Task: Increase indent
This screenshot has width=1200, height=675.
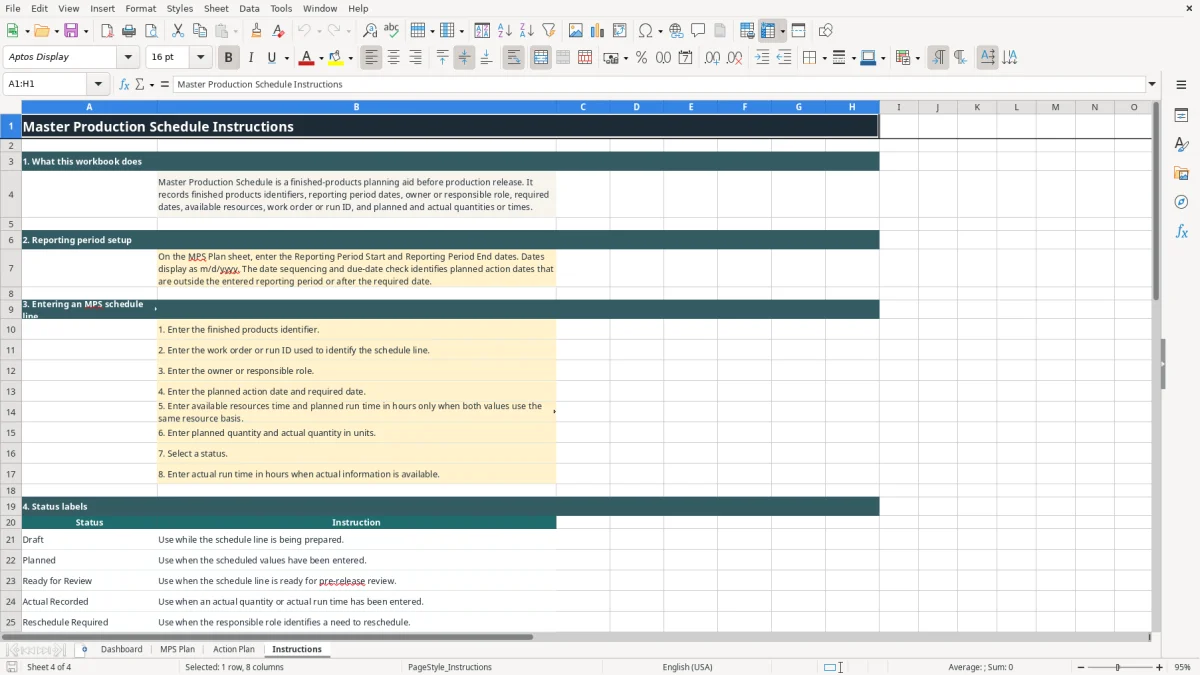Action: [x=762, y=58]
